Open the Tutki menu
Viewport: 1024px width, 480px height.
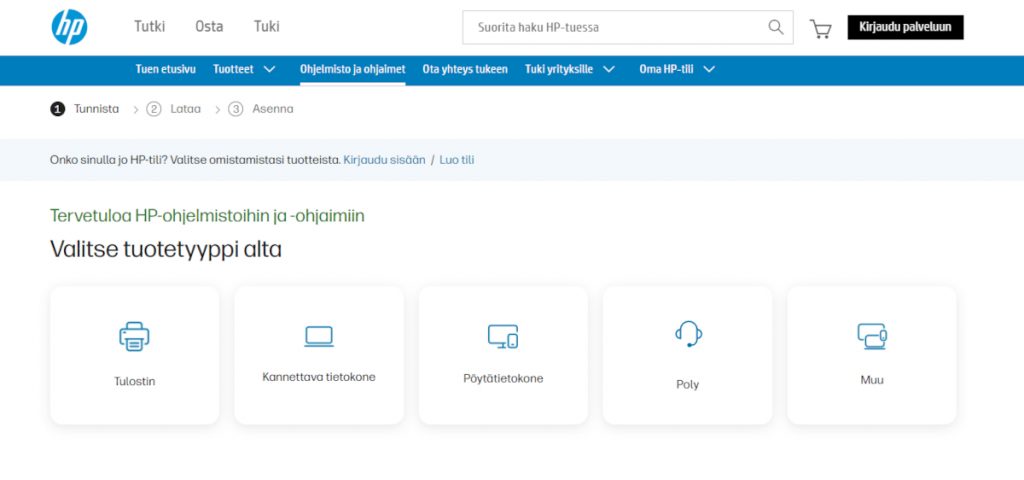pos(150,27)
